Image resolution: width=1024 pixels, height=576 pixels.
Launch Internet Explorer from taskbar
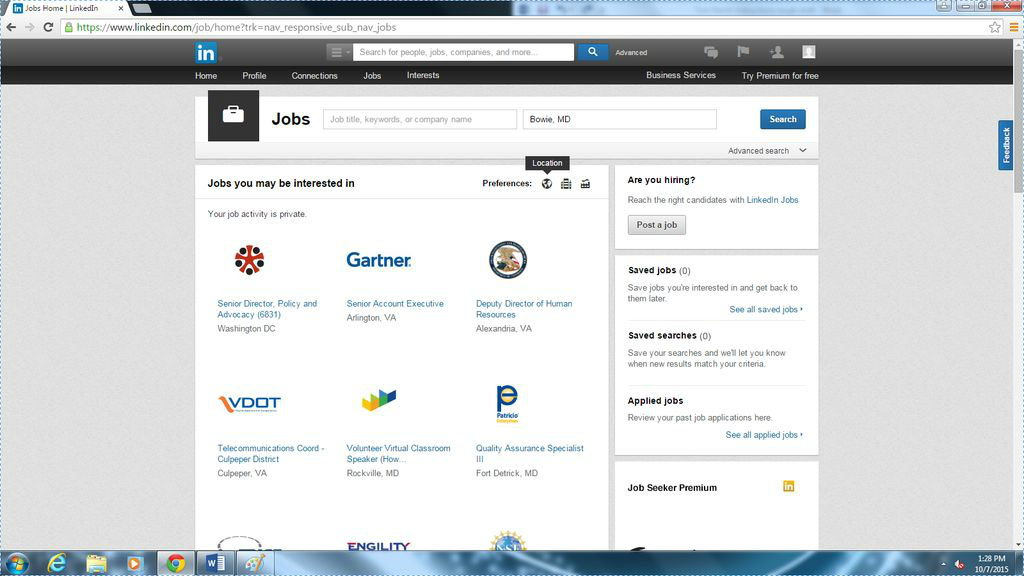coord(57,563)
